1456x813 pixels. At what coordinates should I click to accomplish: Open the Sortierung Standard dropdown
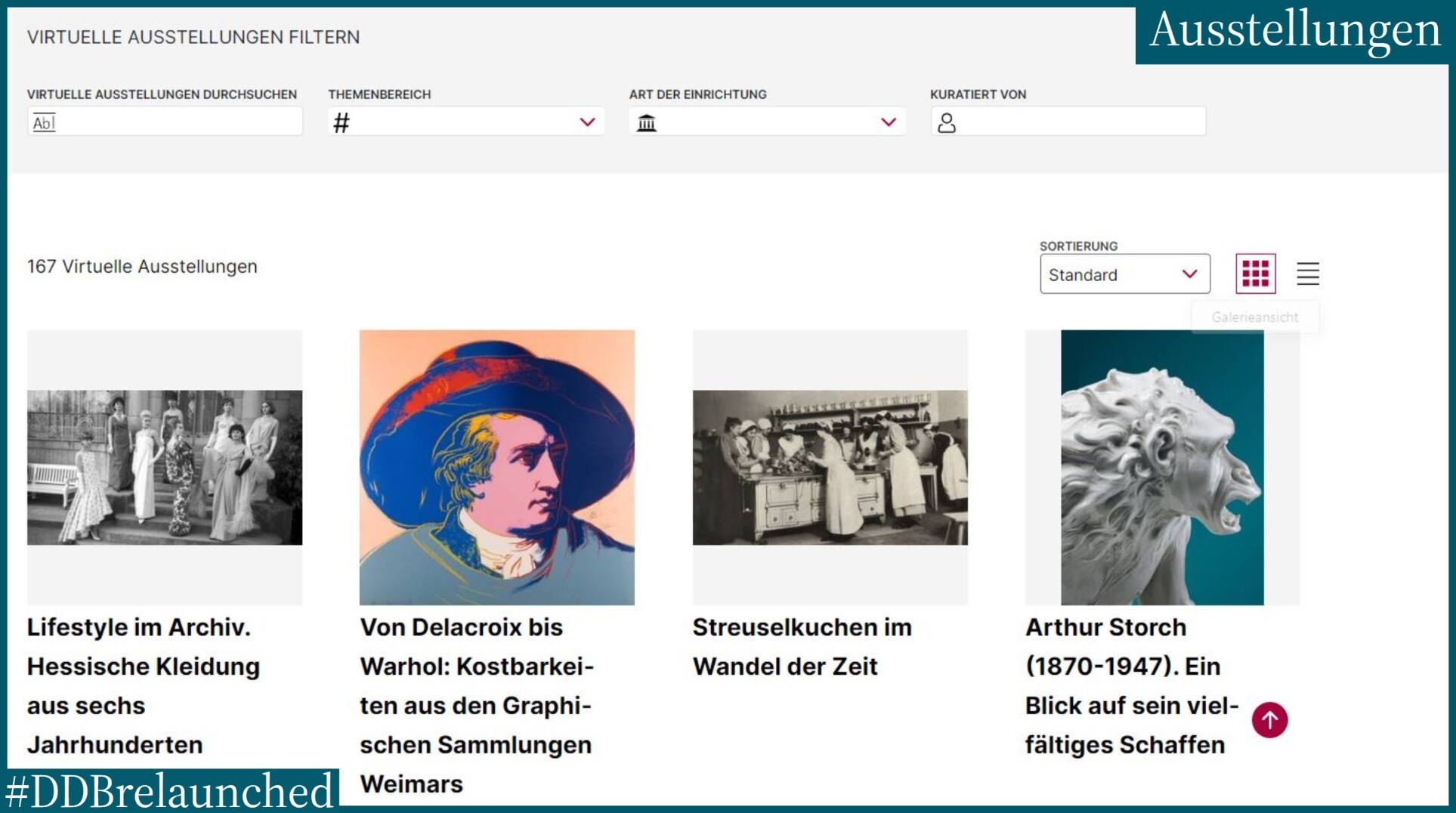click(1124, 274)
